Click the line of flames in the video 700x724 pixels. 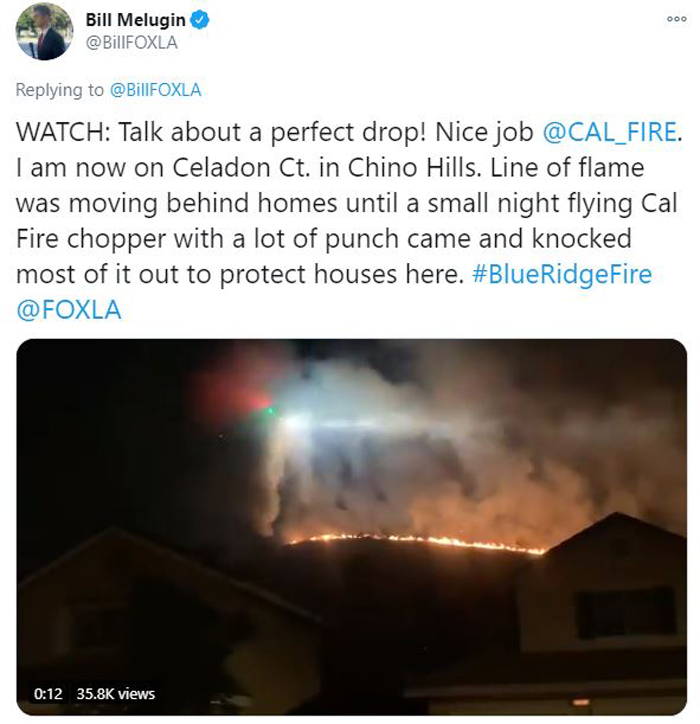click(x=417, y=543)
